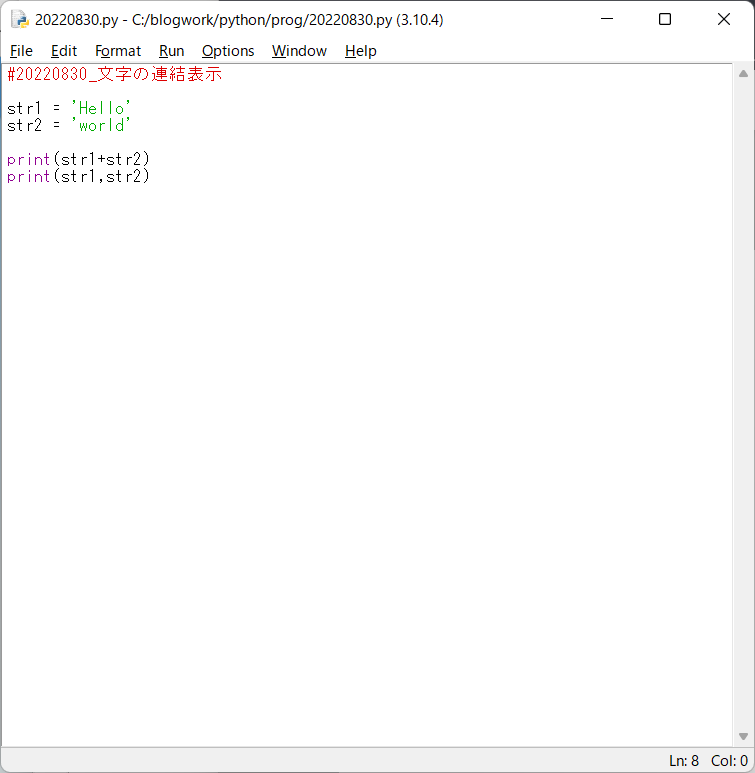Click the Python file icon in title bar
This screenshot has width=755, height=773.
coord(20,20)
